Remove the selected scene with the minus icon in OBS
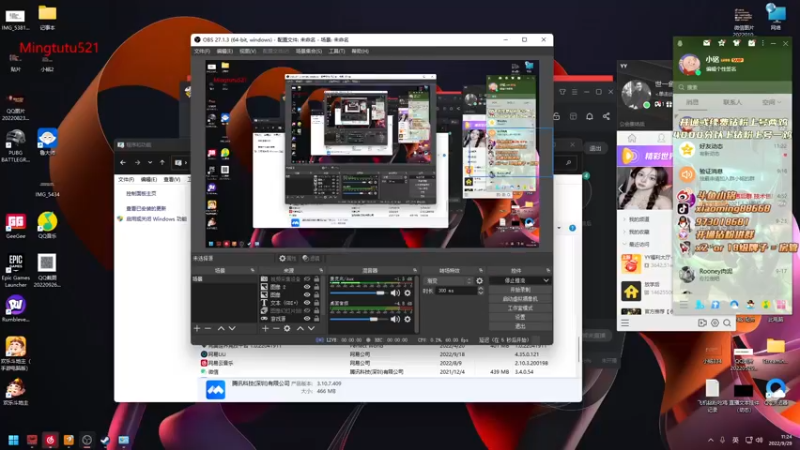 pos(208,329)
